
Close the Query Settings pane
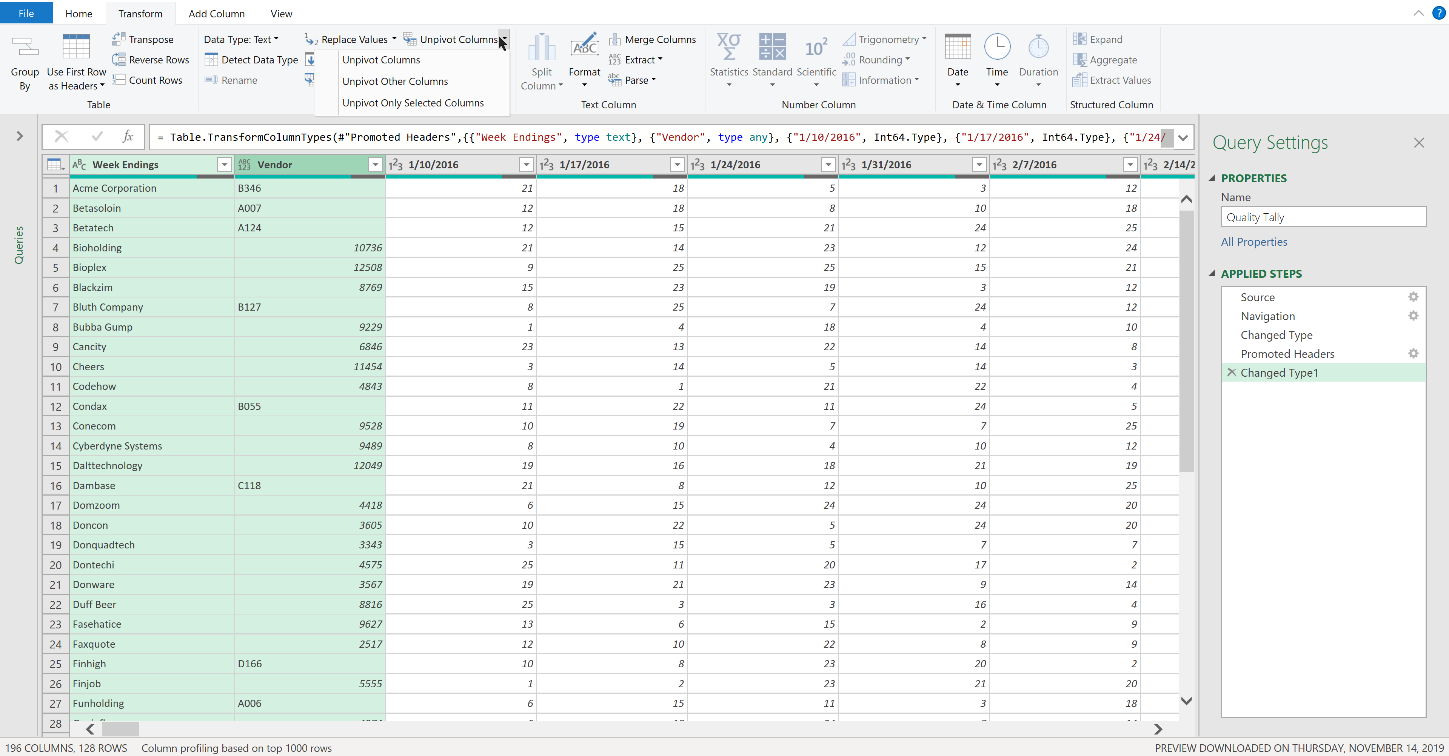pos(1418,143)
